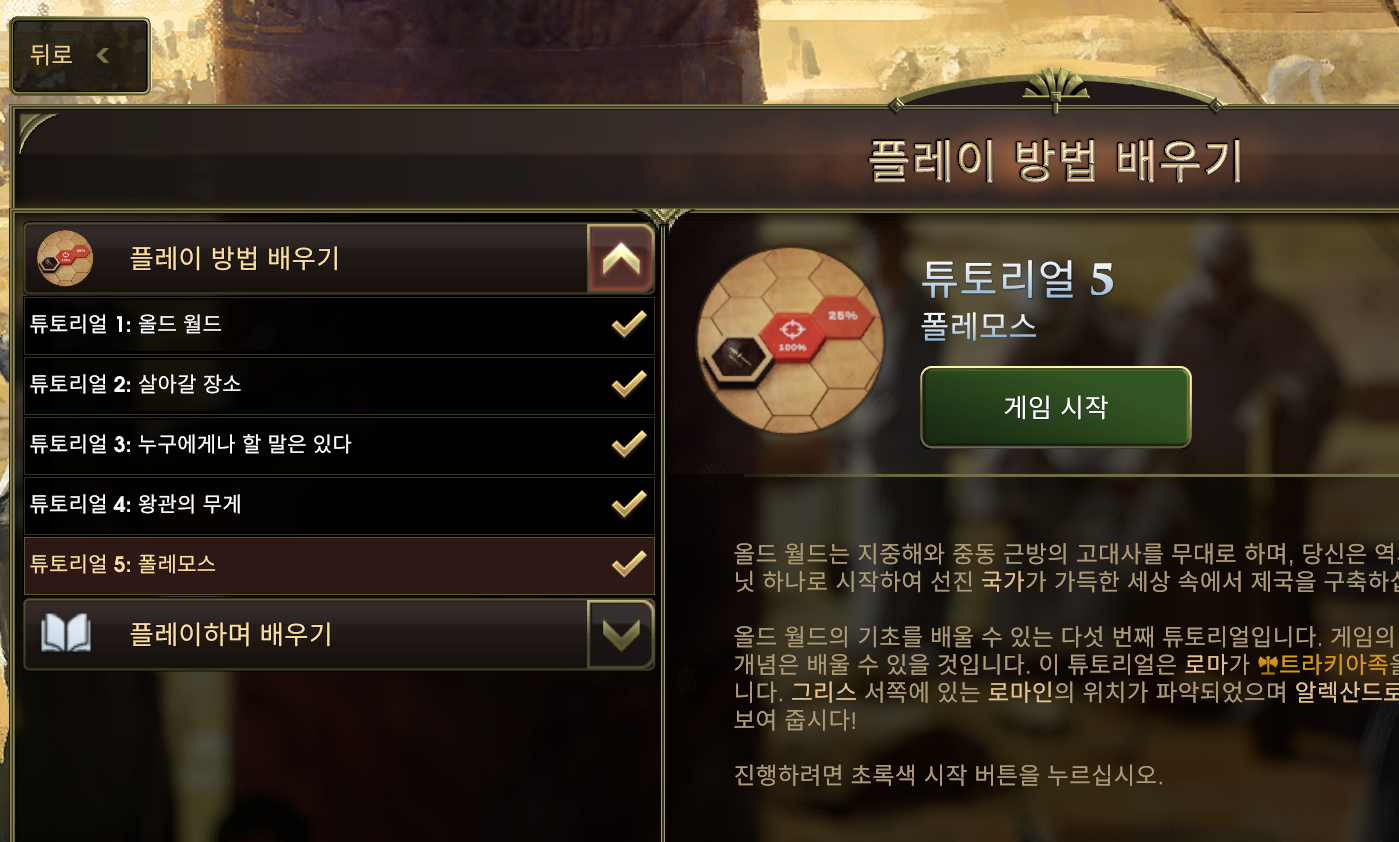The image size is (1399, 842).
Task: Click the left arrow icon on 뒤로 button
Action: [102, 55]
